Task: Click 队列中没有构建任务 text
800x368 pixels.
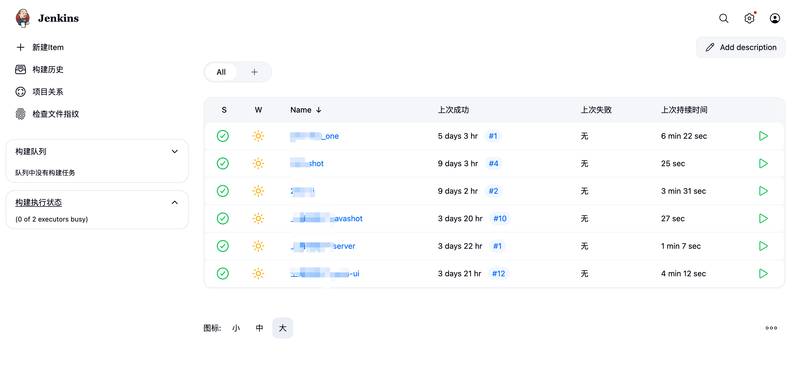Action: (x=45, y=173)
